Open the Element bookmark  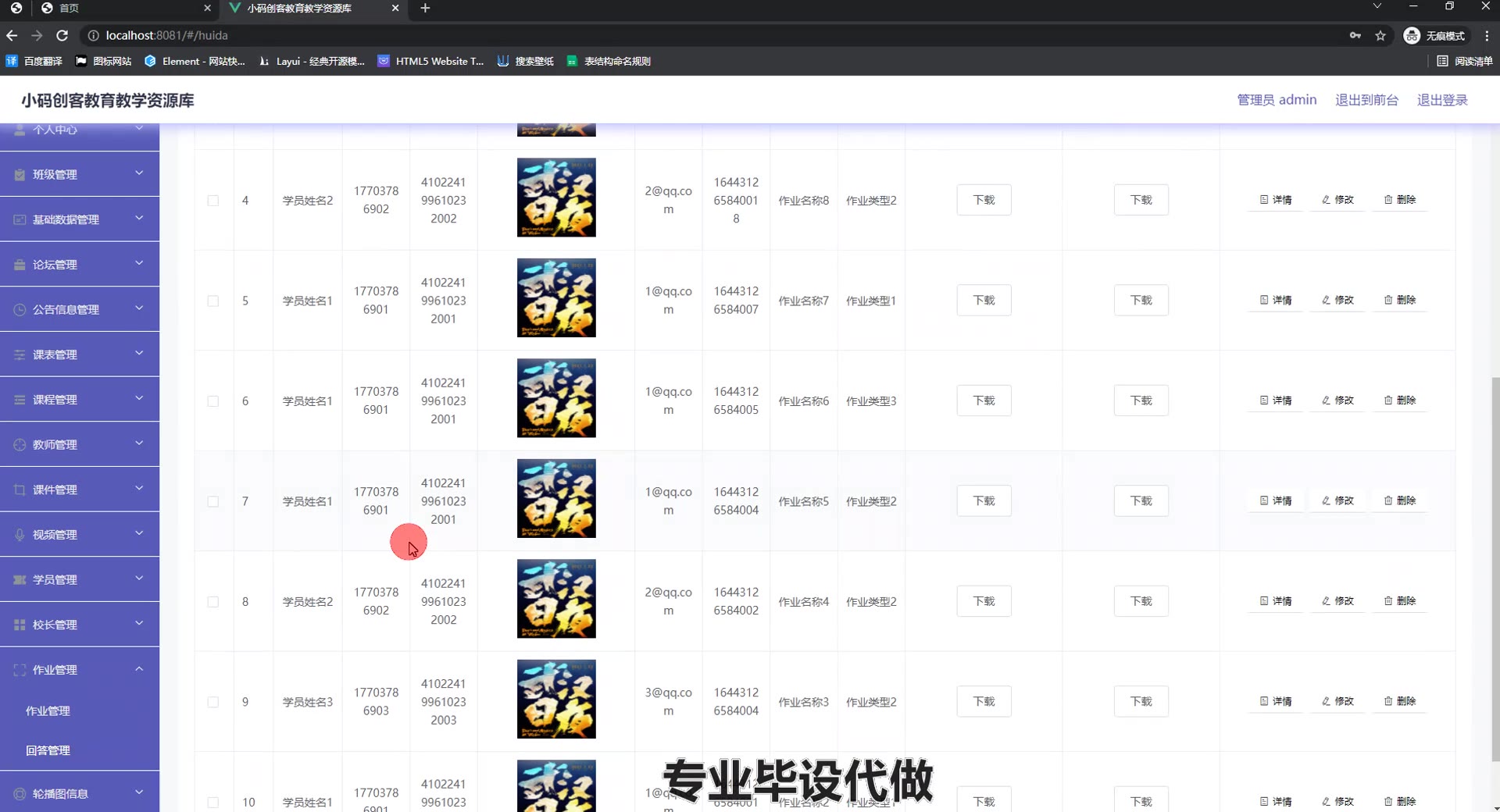[195, 61]
